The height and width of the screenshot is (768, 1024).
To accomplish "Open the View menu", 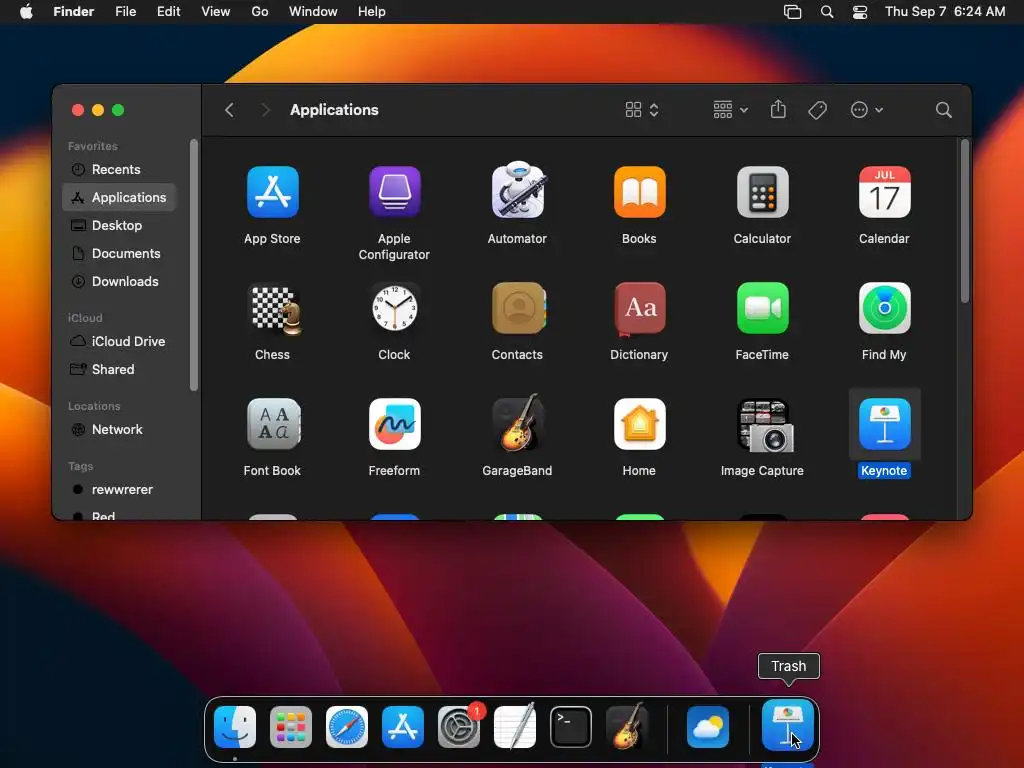I will click(216, 12).
